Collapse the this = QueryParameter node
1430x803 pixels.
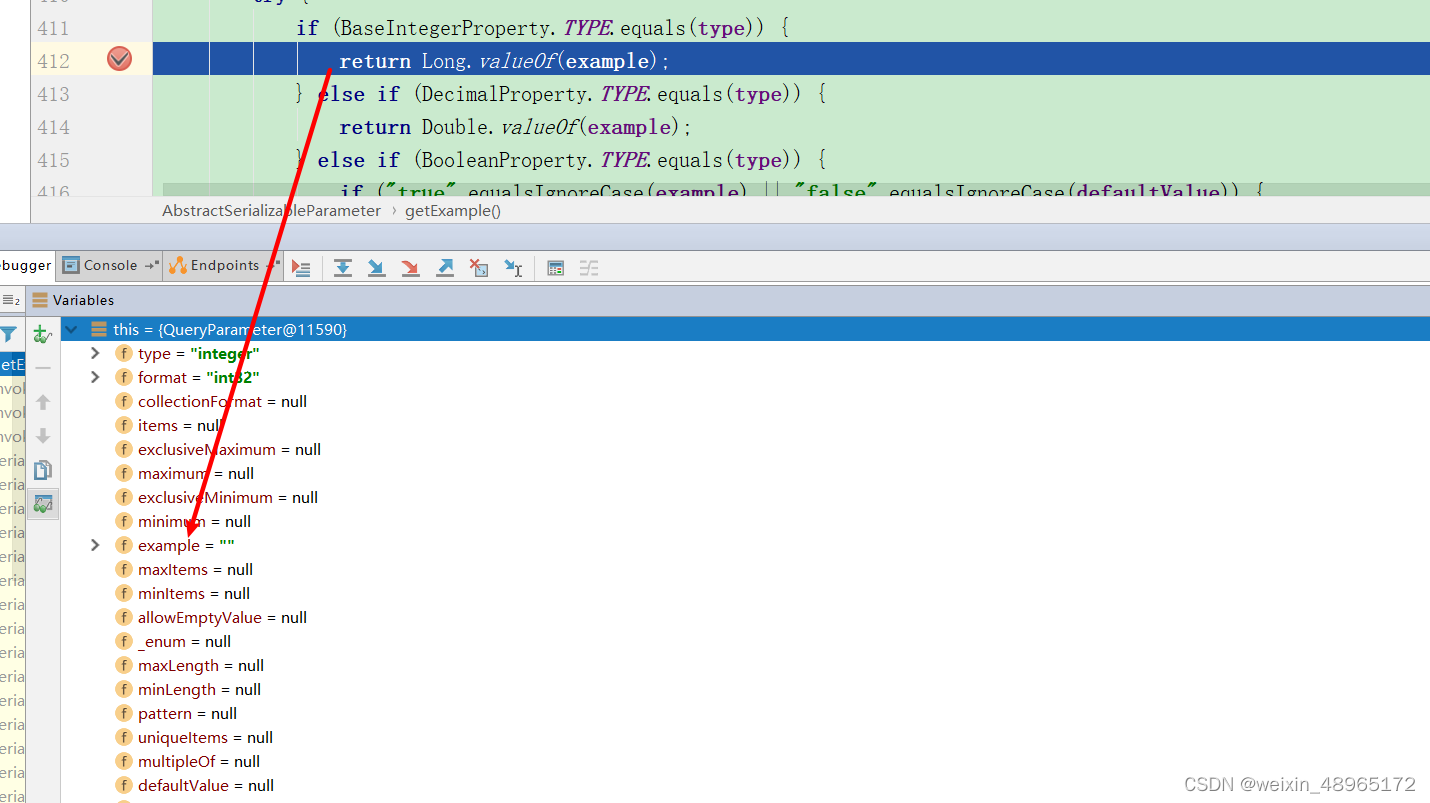70,328
